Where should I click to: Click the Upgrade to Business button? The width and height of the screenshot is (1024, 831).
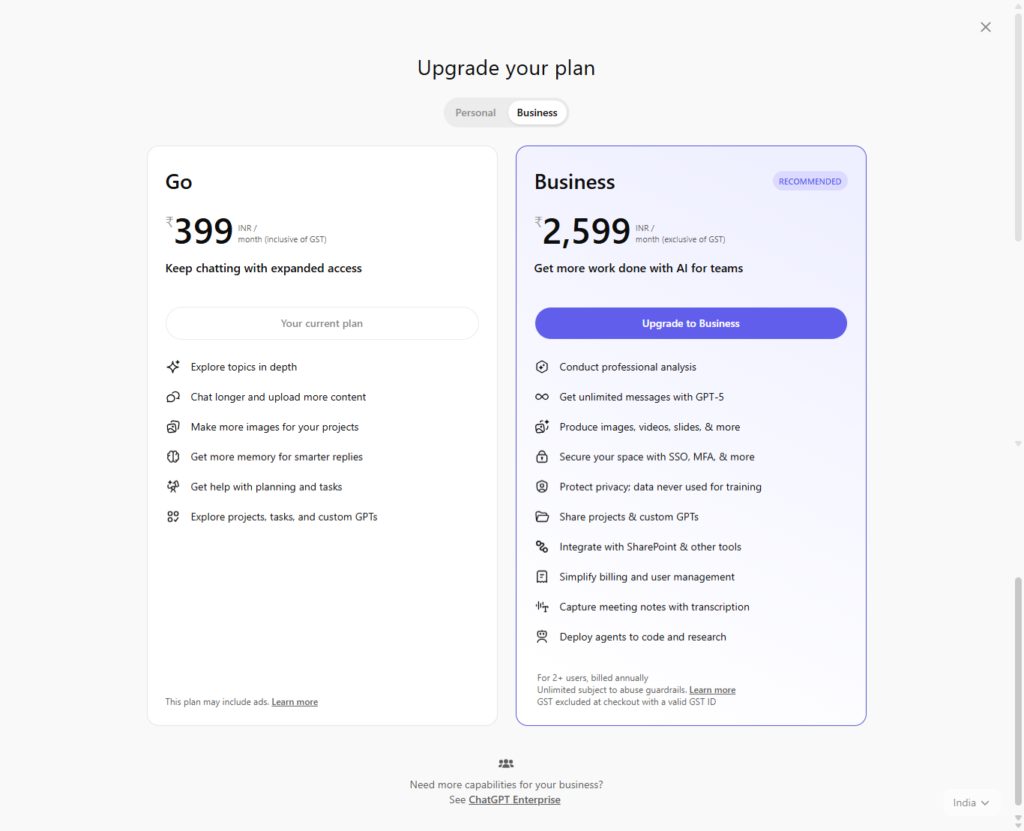(x=691, y=324)
